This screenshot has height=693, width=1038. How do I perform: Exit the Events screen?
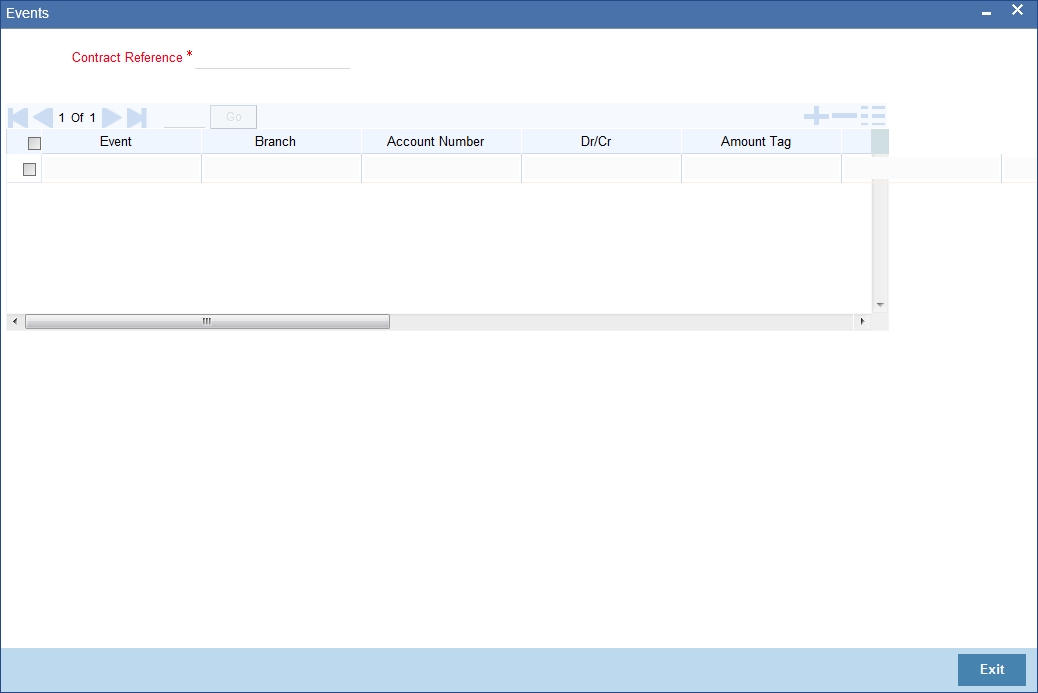(x=992, y=670)
